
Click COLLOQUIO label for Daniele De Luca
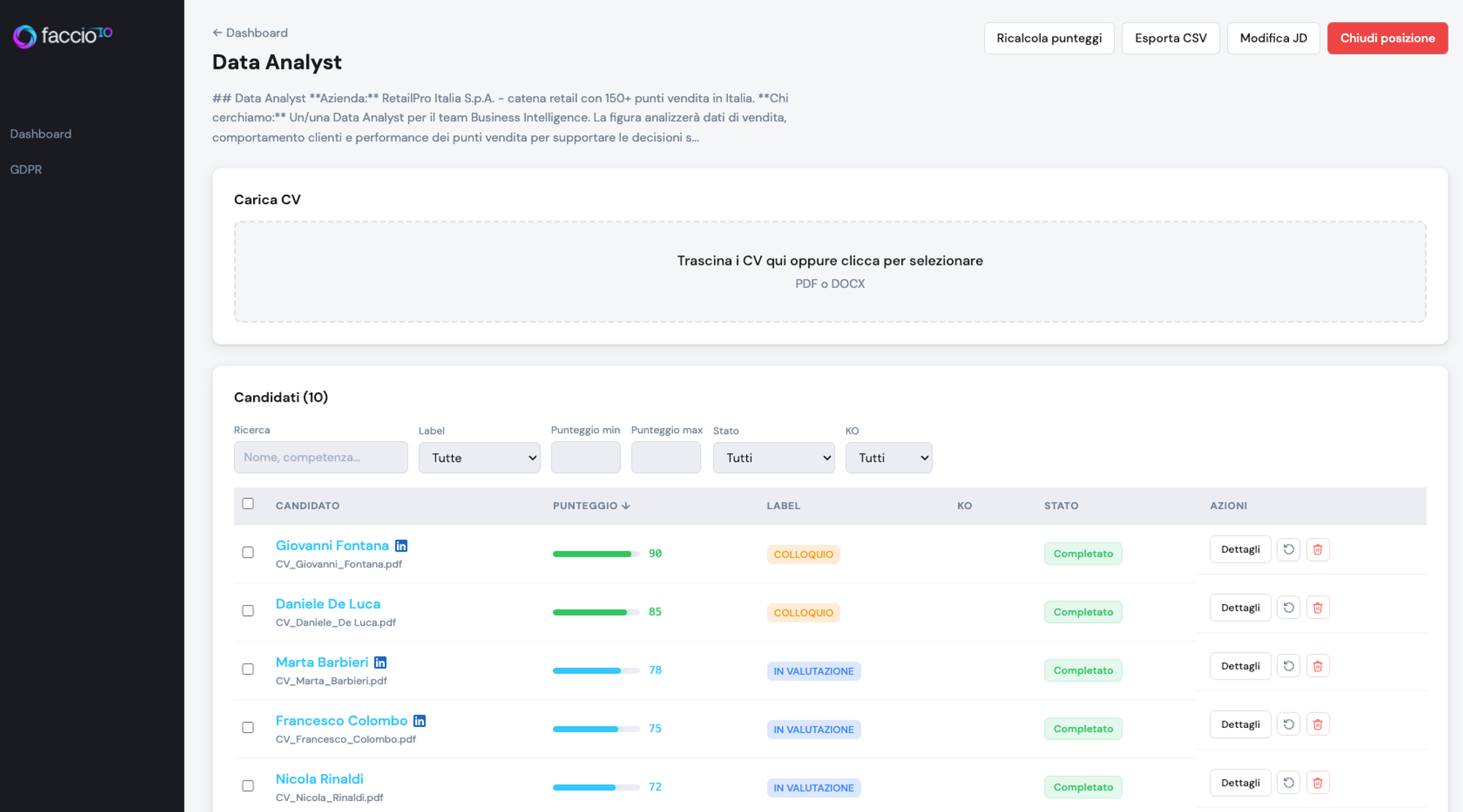(x=803, y=613)
